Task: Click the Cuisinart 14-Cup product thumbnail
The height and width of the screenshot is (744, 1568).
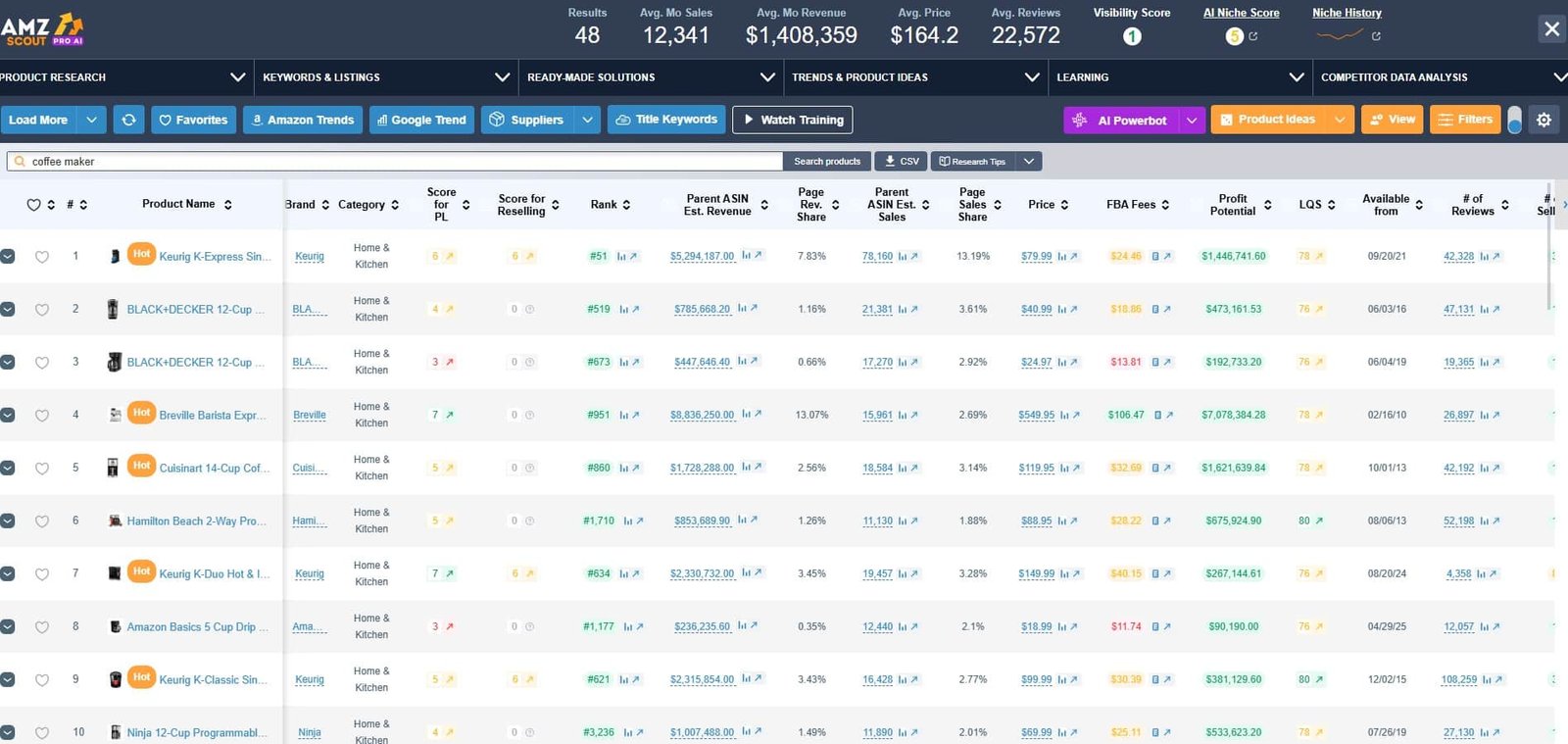Action: [113, 468]
